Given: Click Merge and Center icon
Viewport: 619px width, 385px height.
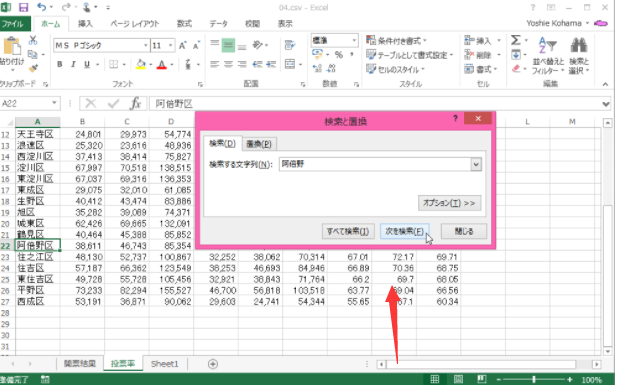Looking at the screenshot, I should 290,64.
